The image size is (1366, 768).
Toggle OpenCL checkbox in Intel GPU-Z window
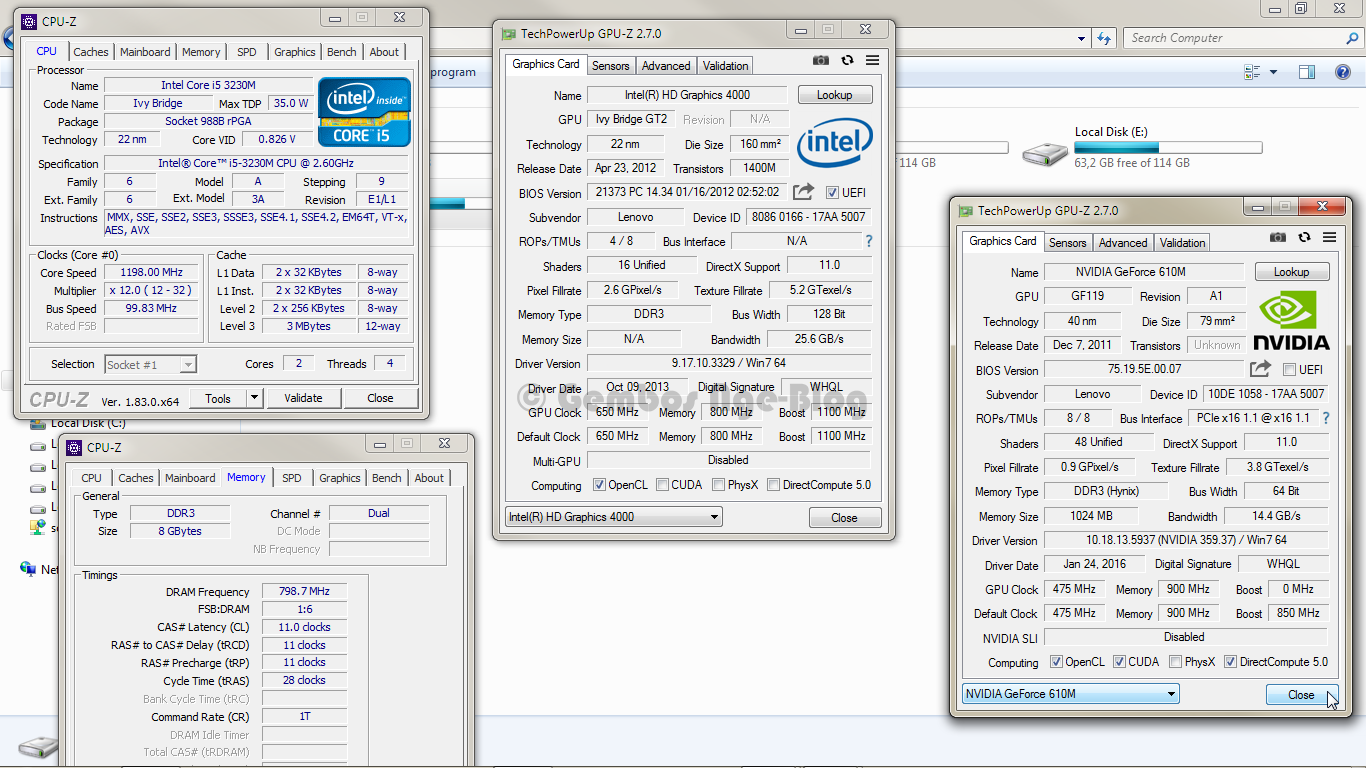(x=599, y=485)
